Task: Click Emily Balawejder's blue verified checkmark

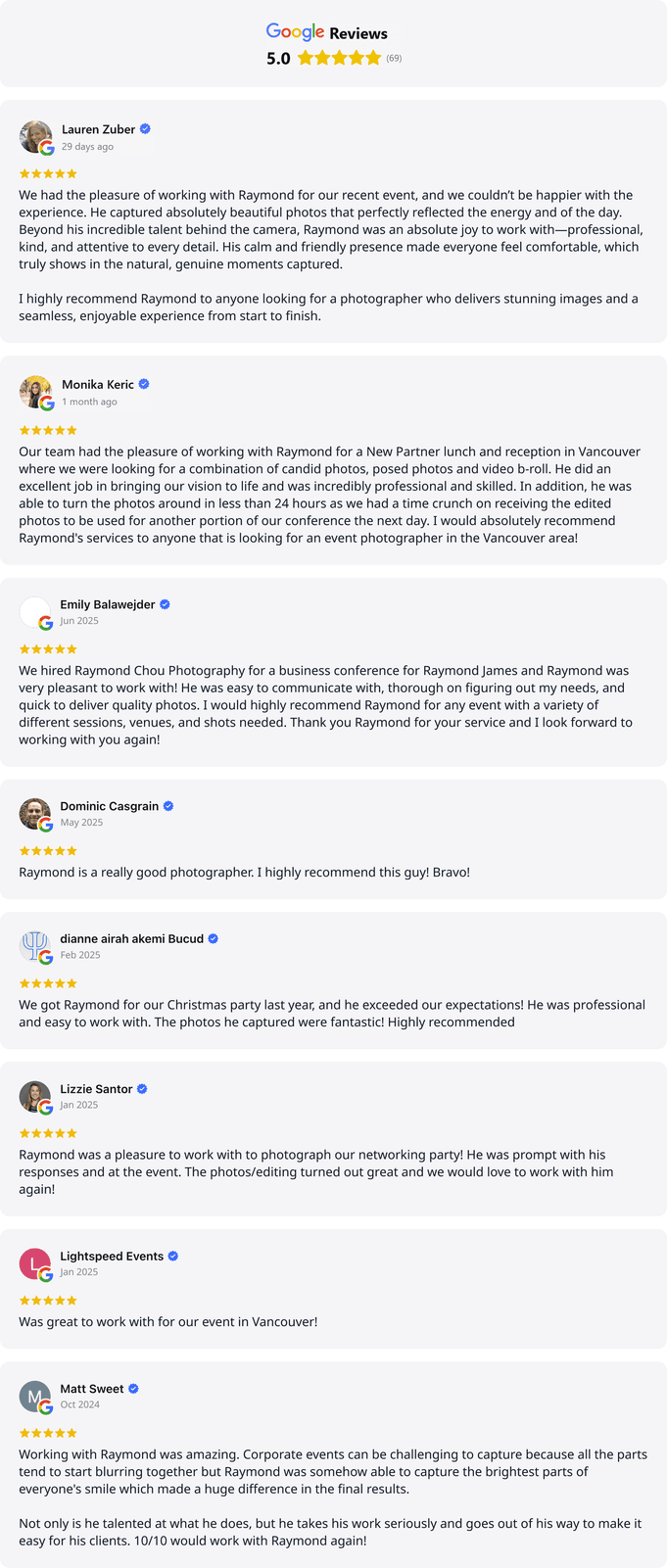Action: pos(165,605)
